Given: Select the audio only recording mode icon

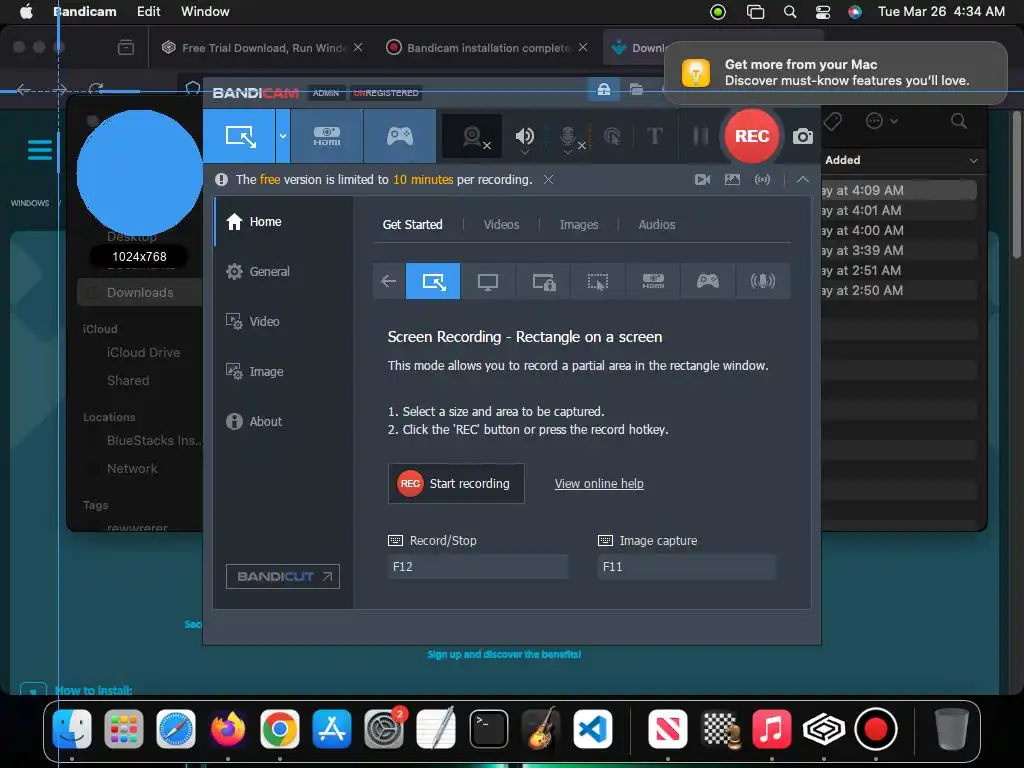Looking at the screenshot, I should pos(762,281).
